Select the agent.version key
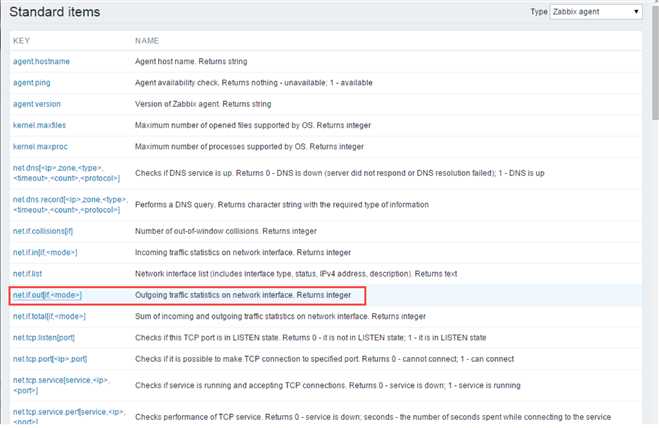The height and width of the screenshot is (428, 659). [x=37, y=104]
